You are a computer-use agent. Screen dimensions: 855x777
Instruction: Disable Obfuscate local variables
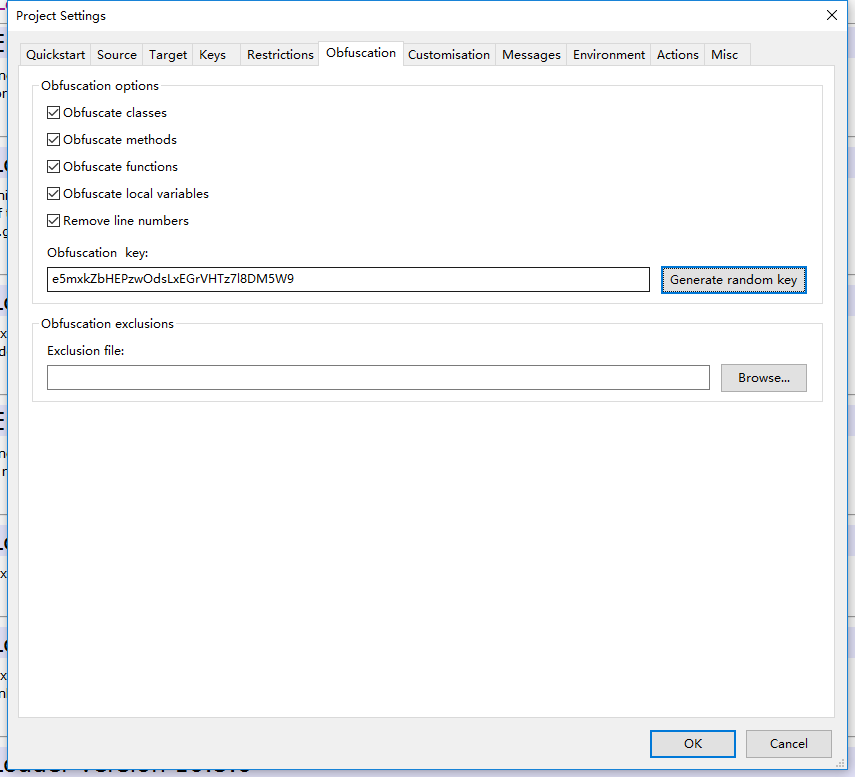53,193
